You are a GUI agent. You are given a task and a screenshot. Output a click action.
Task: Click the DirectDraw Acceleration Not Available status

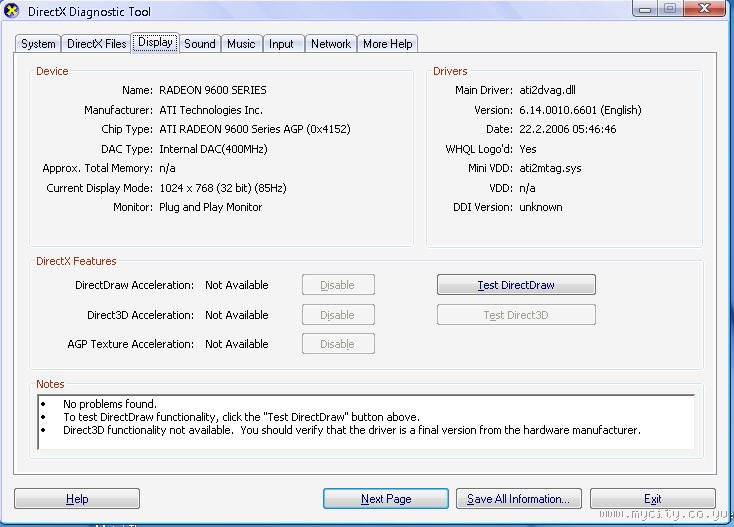pyautogui.click(x=237, y=285)
